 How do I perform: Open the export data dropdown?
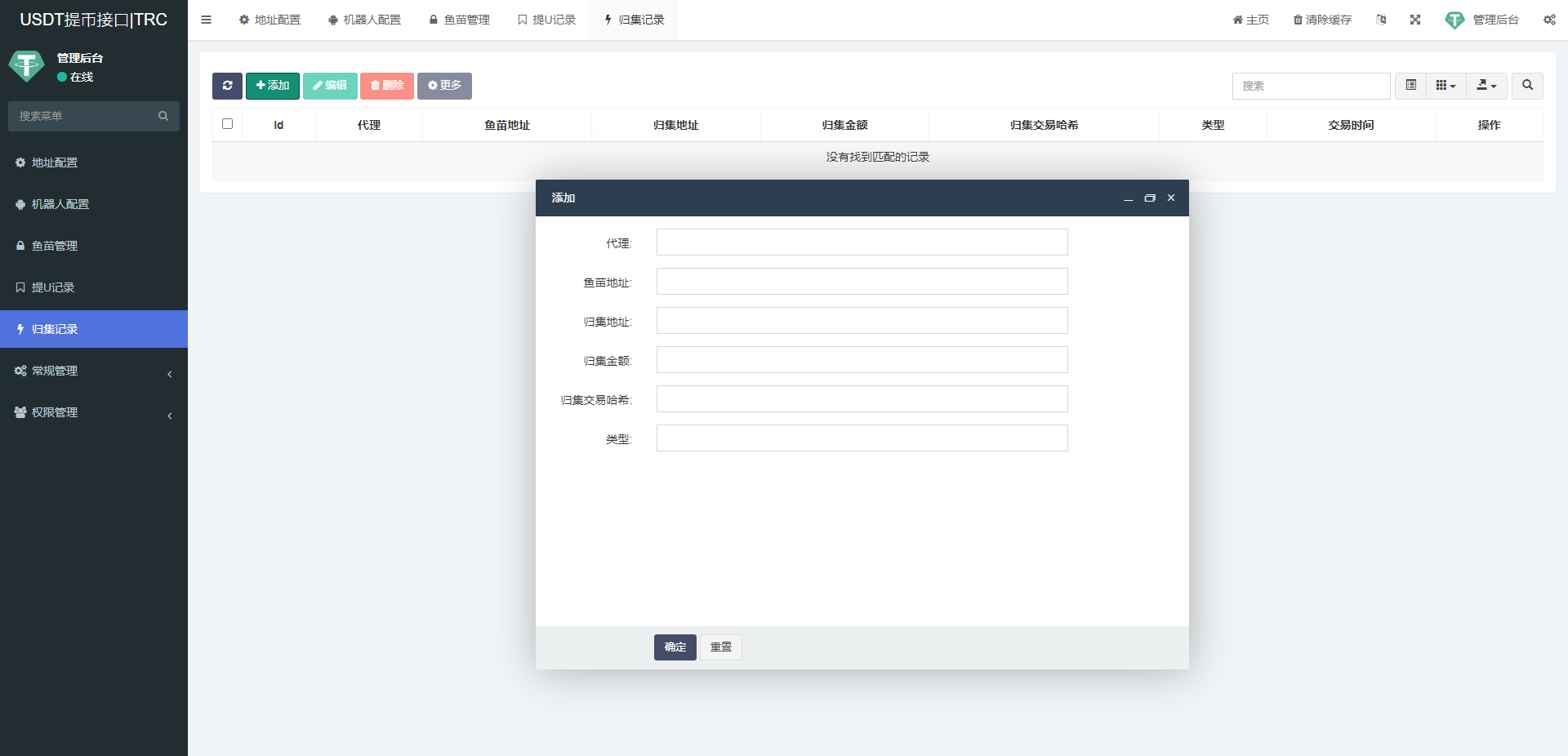[x=1486, y=86]
